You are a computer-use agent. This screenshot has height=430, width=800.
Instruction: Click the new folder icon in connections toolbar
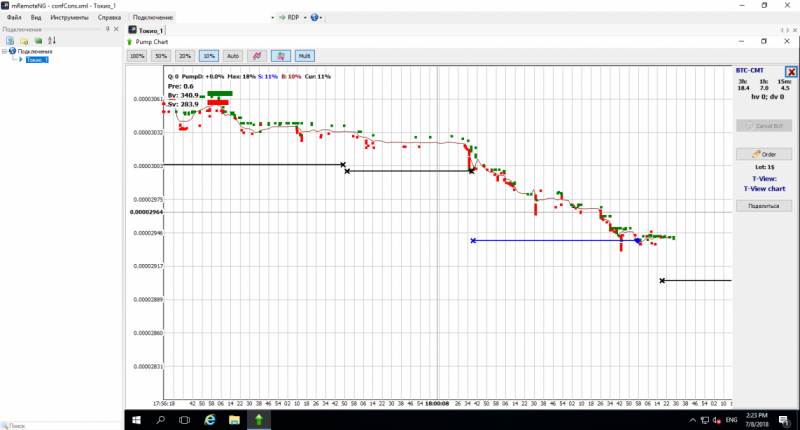tap(24, 41)
